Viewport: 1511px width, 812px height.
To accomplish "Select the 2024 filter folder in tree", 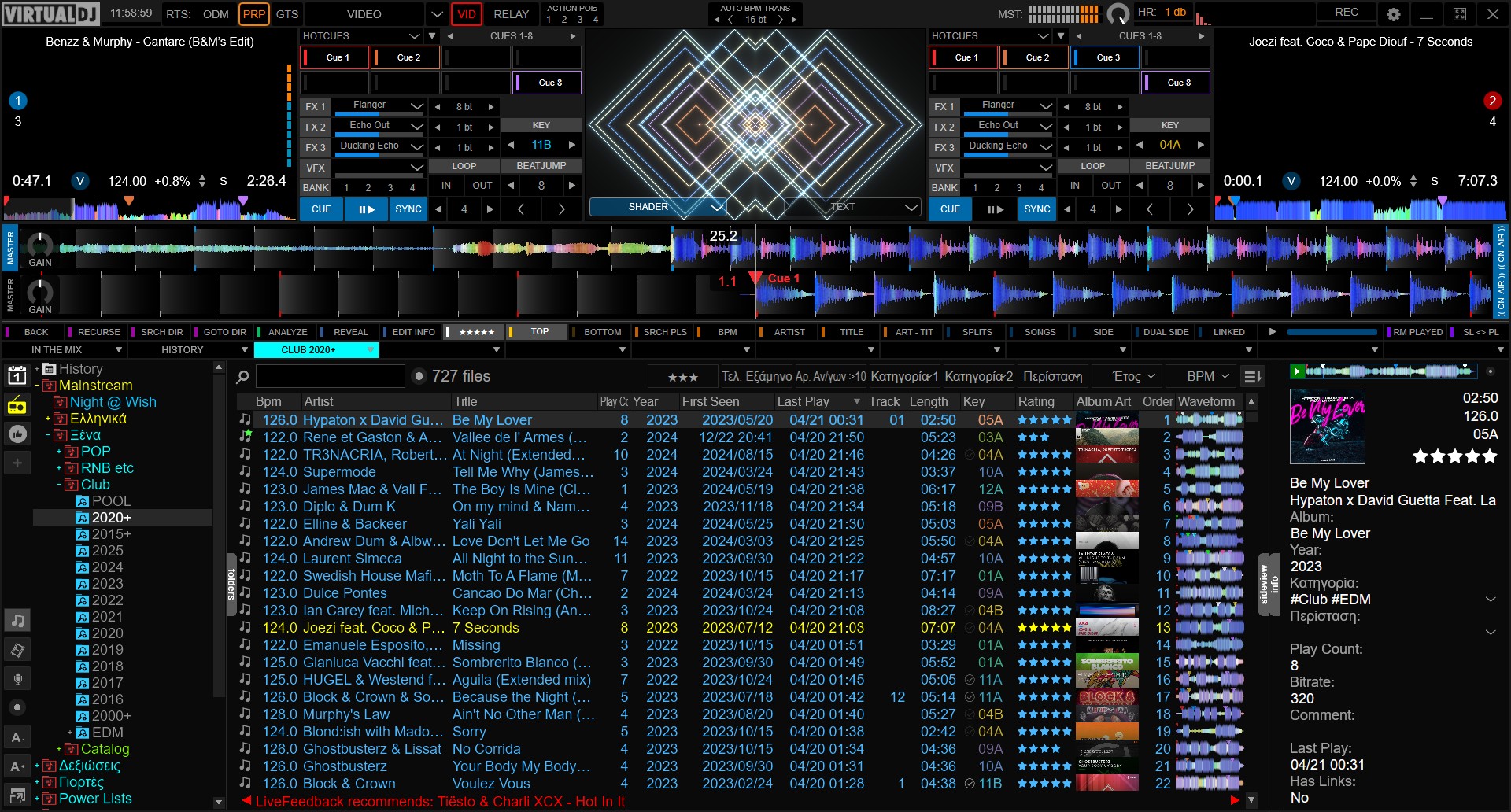I will (106, 567).
